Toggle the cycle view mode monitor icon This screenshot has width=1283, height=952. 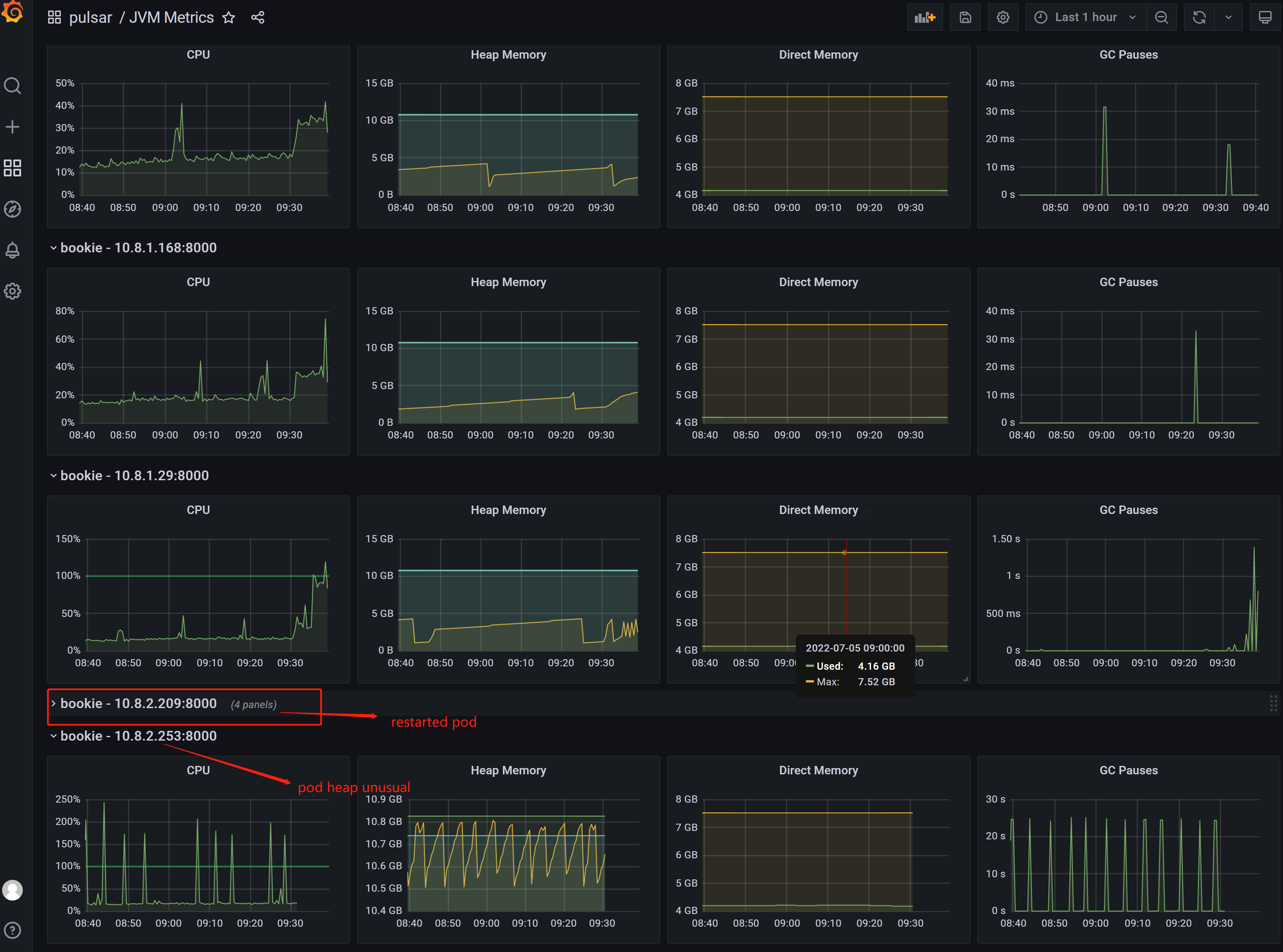tap(1264, 17)
